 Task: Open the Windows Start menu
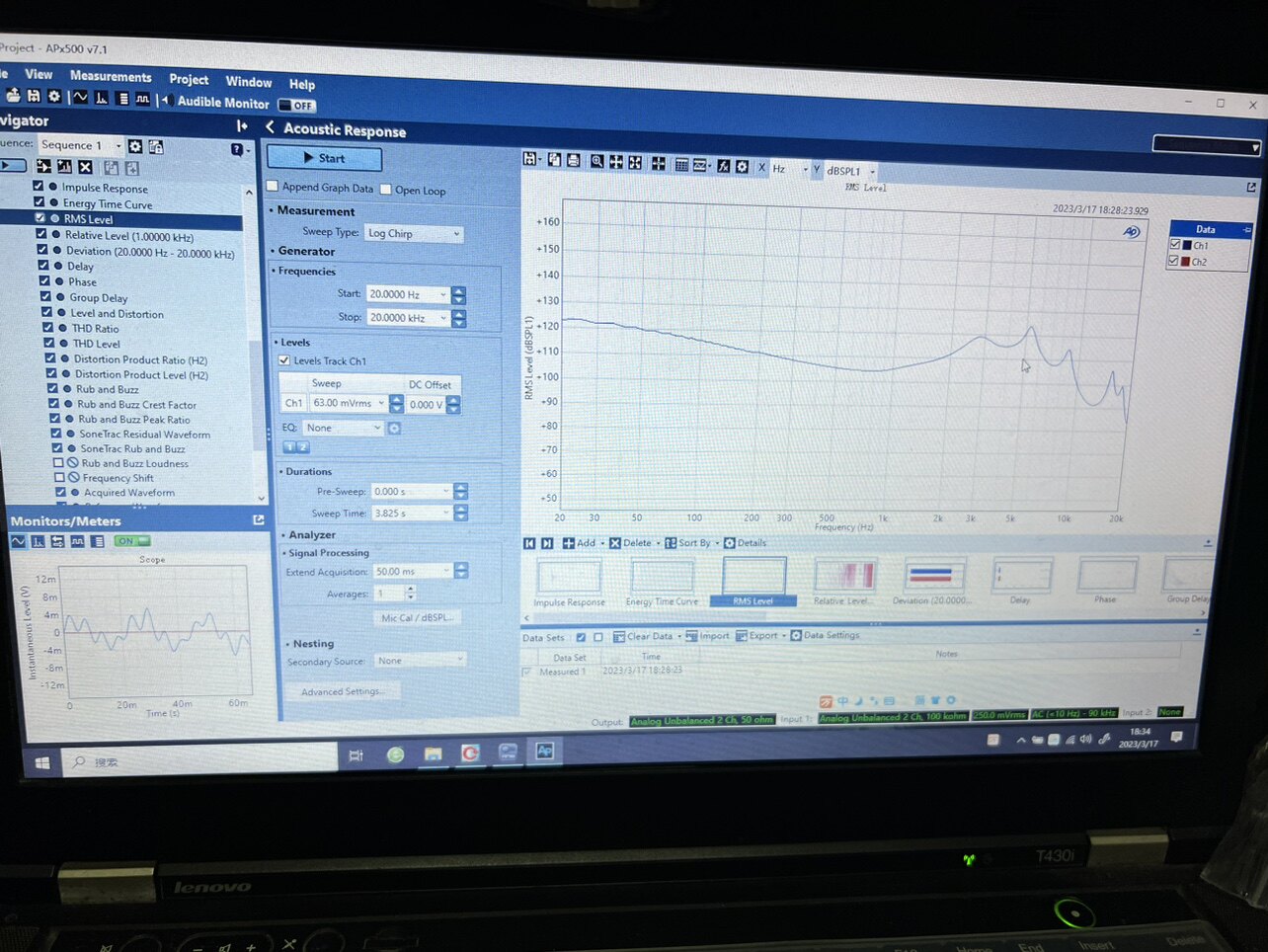(x=42, y=762)
